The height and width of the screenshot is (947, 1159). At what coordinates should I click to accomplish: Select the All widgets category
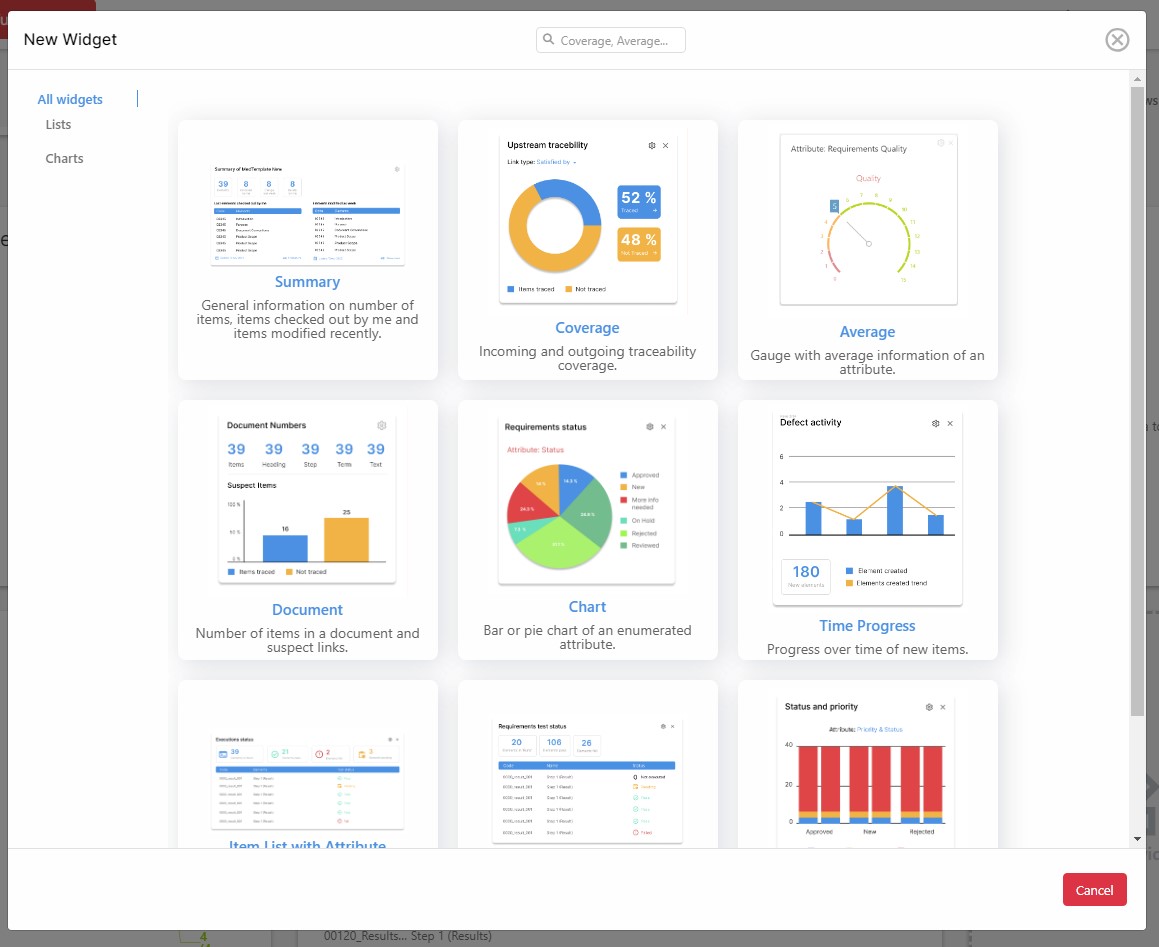[70, 99]
